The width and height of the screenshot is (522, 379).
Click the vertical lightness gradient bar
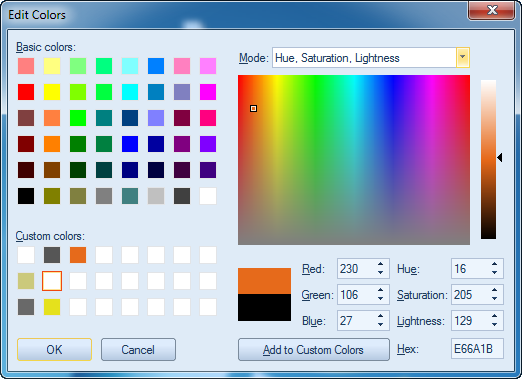488,159
